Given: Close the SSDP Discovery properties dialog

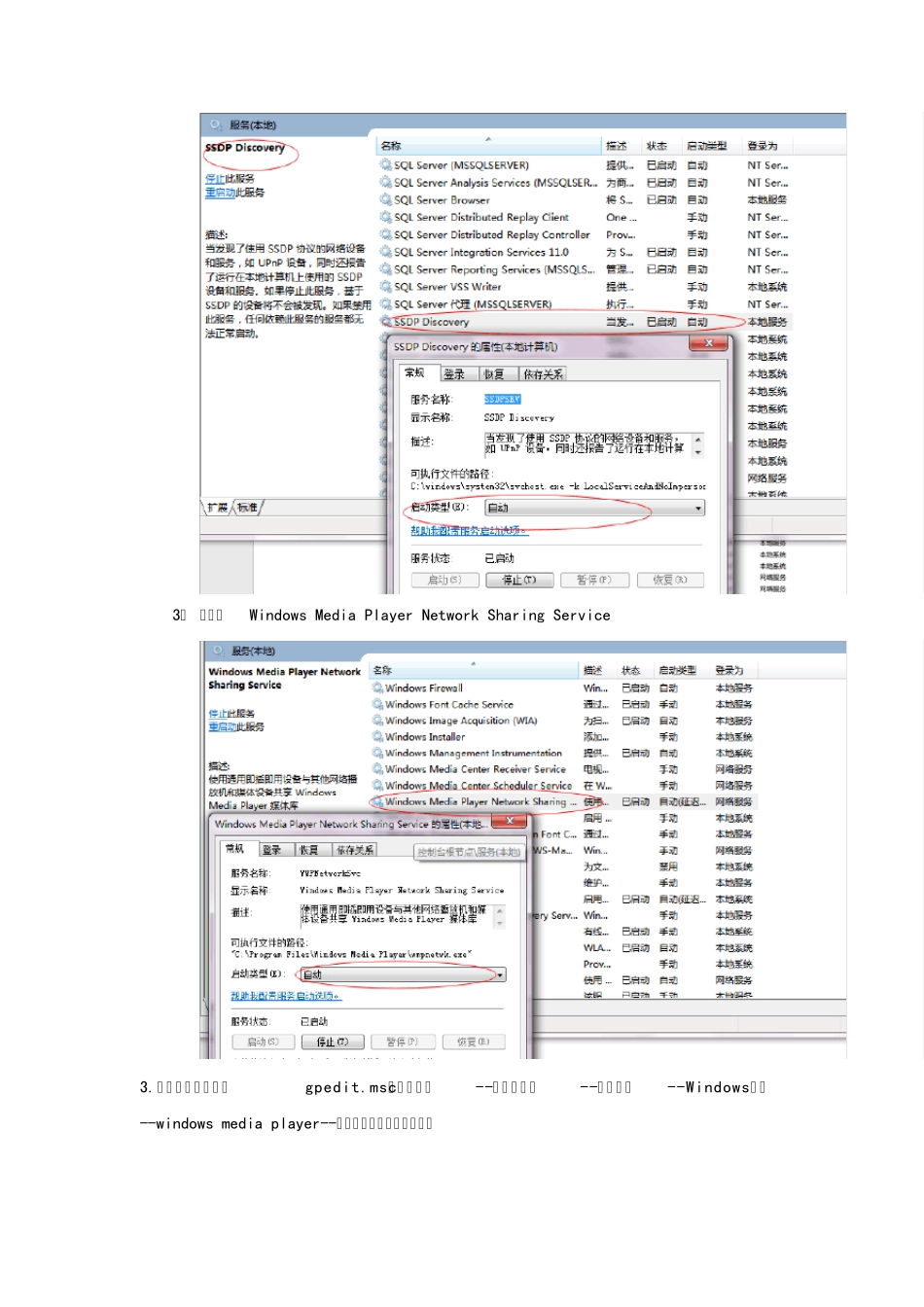Looking at the screenshot, I should (x=708, y=343).
